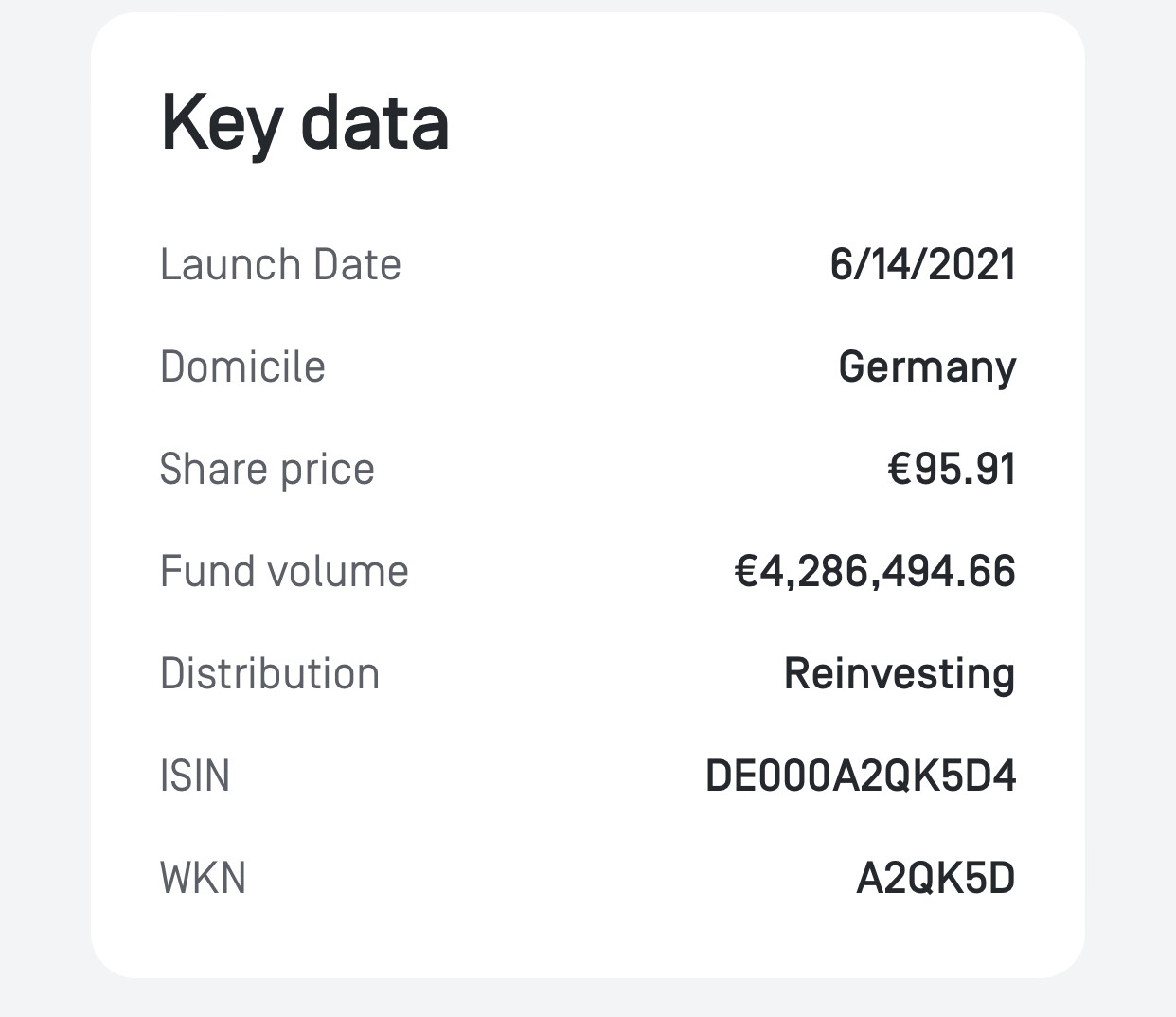Select the ISIN label
The height and width of the screenshot is (1017, 1176).
coord(195,776)
